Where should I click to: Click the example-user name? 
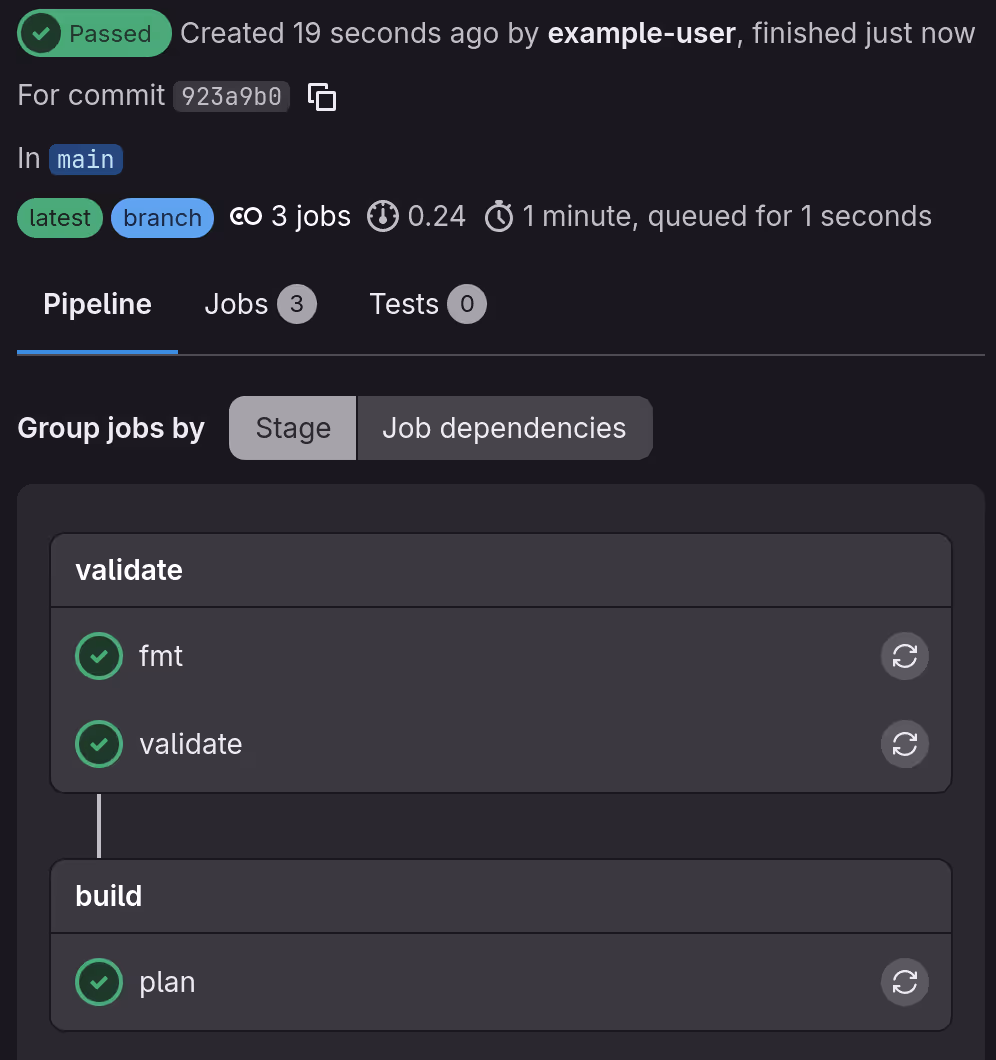point(639,33)
